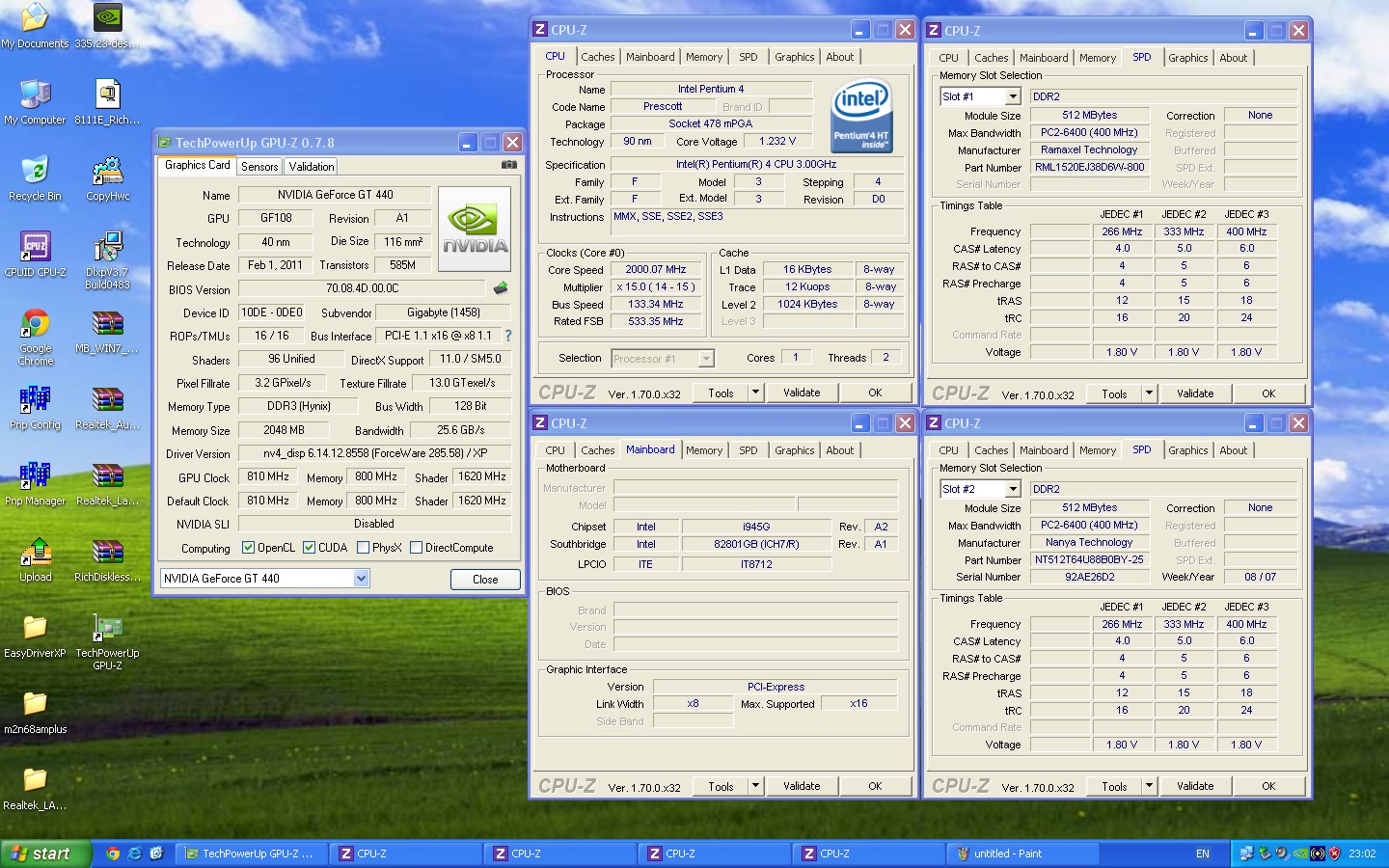Screen dimensions: 1389x868
Task: Toggle the OpenCL checkbox
Action: (248, 548)
